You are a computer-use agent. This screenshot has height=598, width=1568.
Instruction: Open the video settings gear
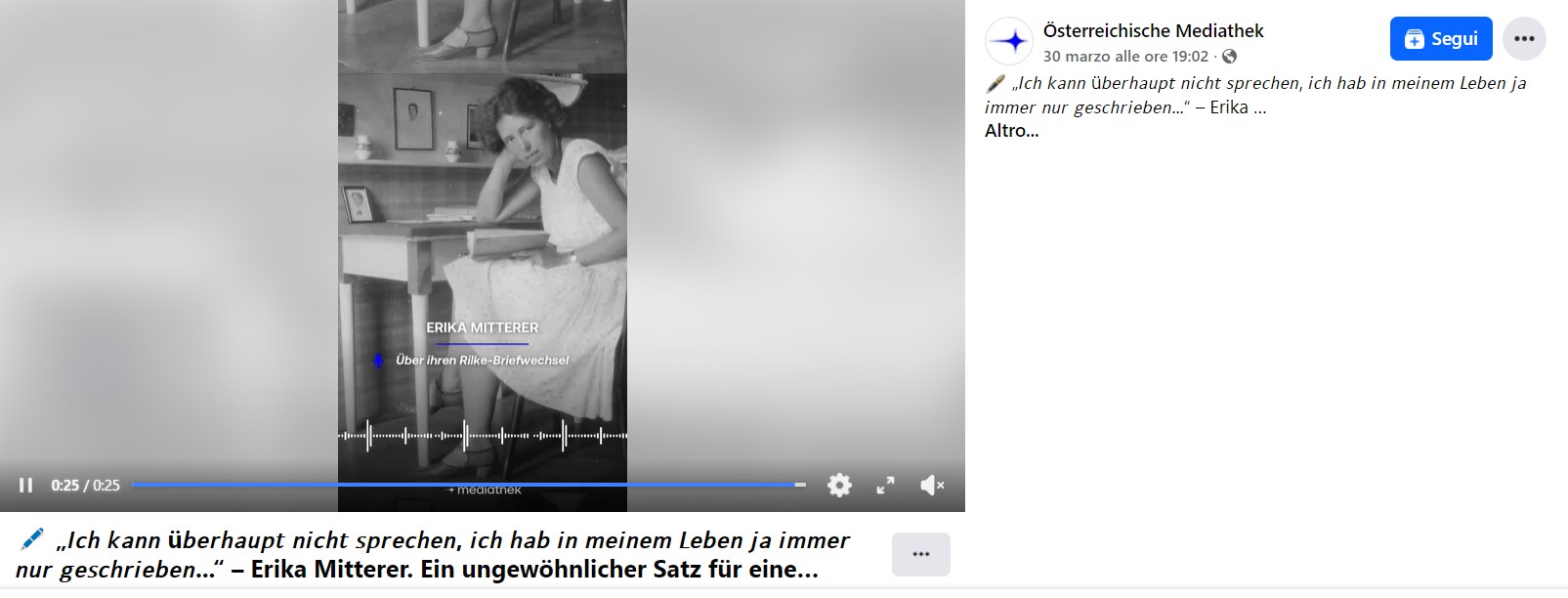[839, 486]
